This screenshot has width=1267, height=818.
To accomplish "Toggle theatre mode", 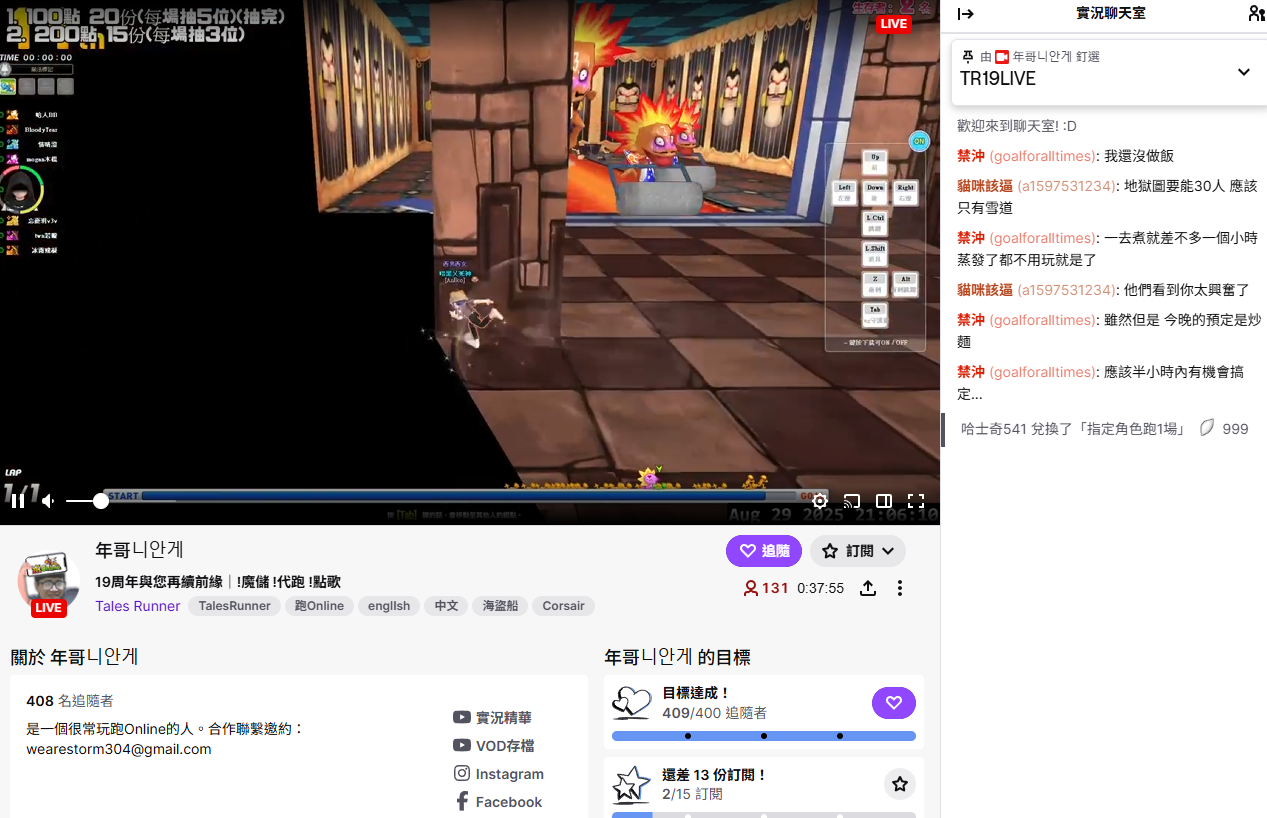I will point(884,501).
